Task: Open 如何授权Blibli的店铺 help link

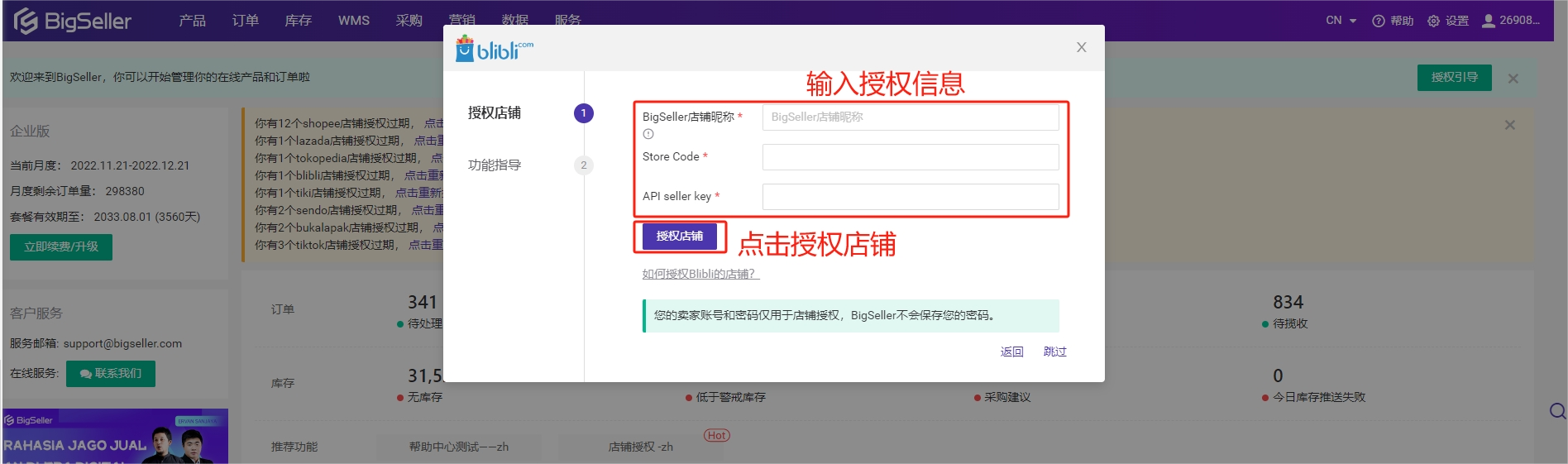Action: pyautogui.click(x=700, y=274)
